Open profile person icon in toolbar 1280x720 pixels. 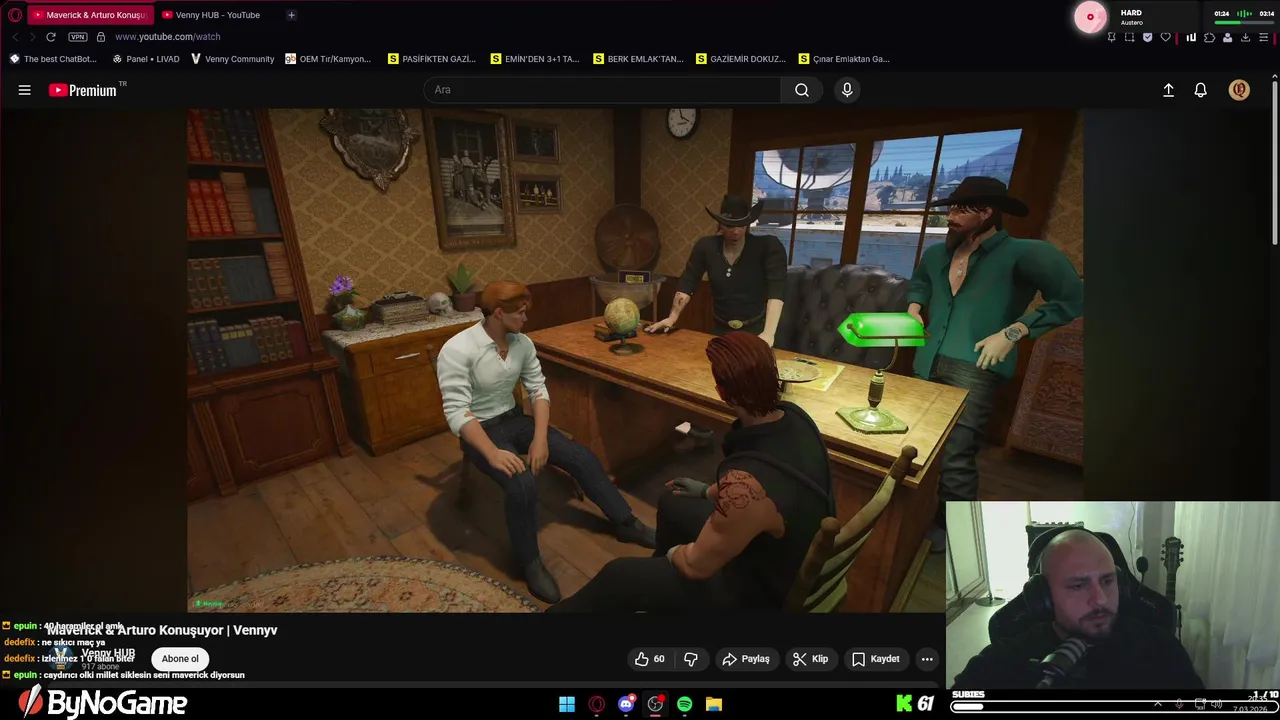(1227, 37)
